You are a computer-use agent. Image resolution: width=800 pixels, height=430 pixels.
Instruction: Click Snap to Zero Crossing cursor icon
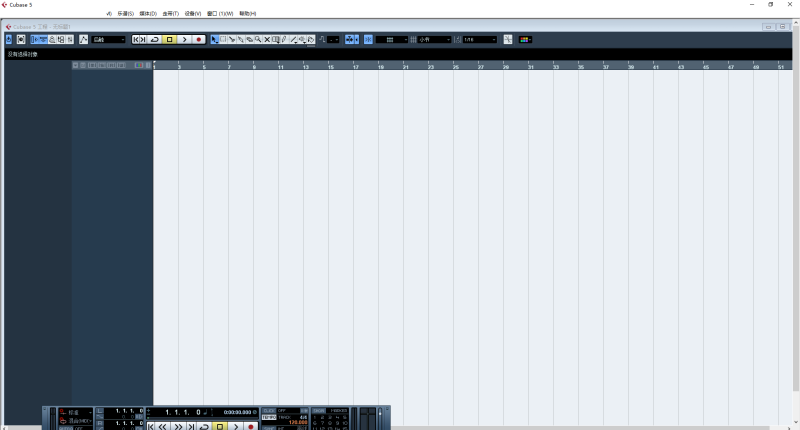pyautogui.click(x=508, y=39)
